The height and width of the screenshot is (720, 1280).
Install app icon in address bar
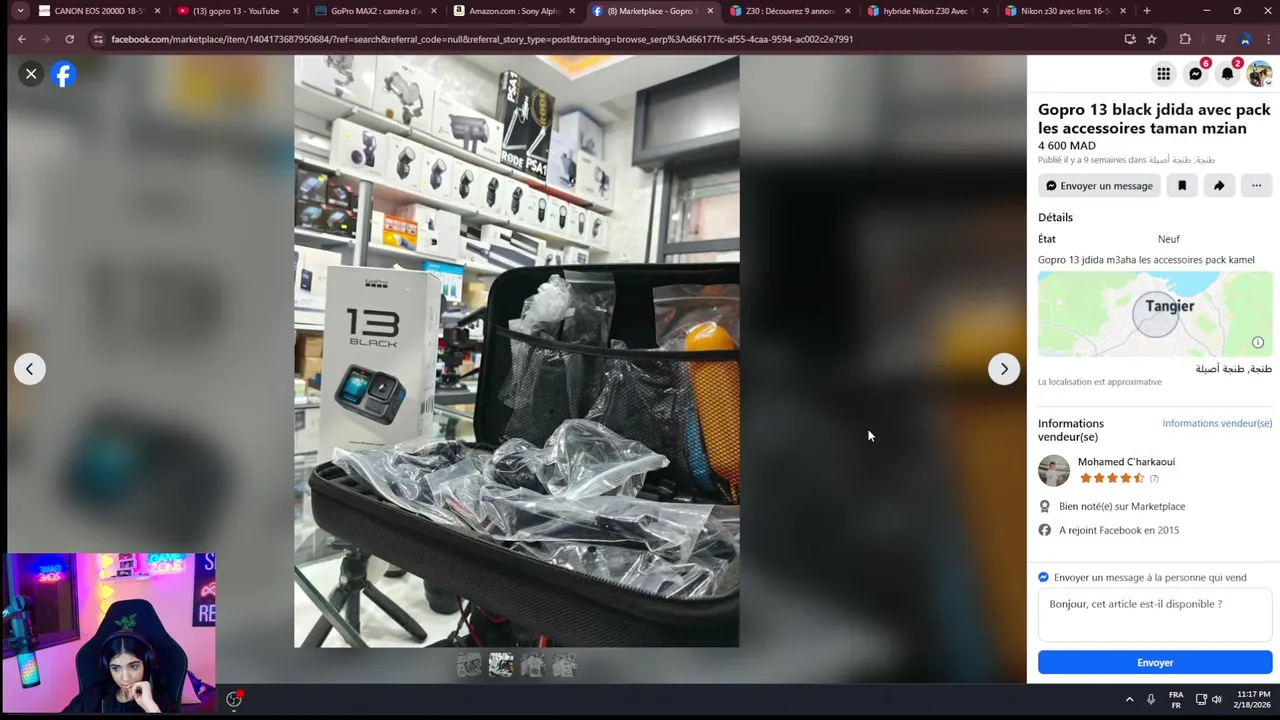tap(1130, 39)
